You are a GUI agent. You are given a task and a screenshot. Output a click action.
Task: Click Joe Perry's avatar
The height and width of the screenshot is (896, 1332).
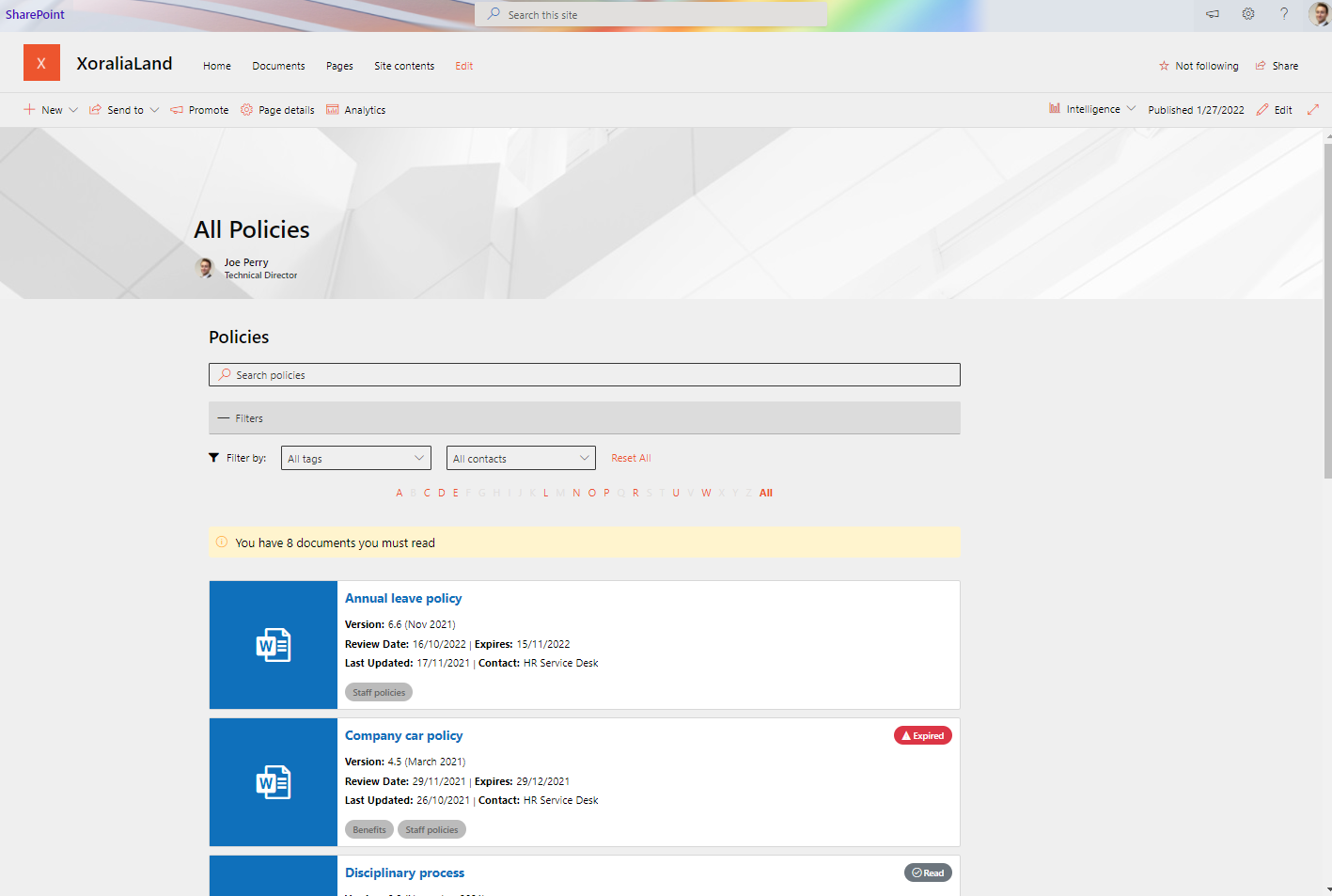205,268
